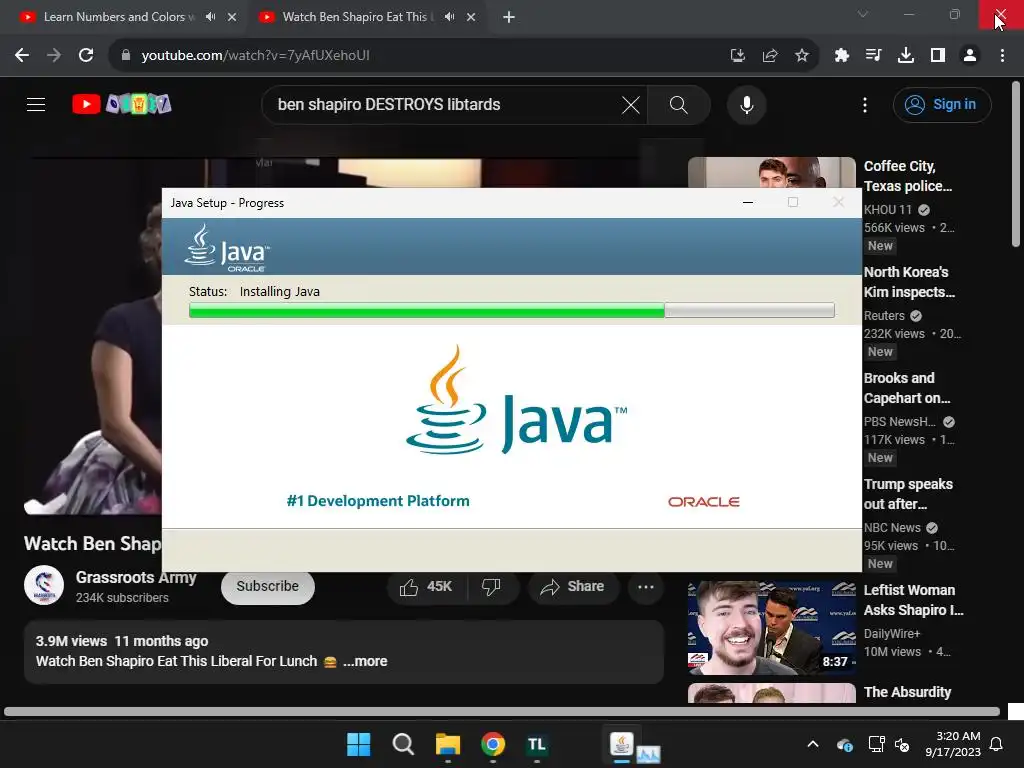Click the Sign in button
1024x768 pixels.
click(942, 104)
